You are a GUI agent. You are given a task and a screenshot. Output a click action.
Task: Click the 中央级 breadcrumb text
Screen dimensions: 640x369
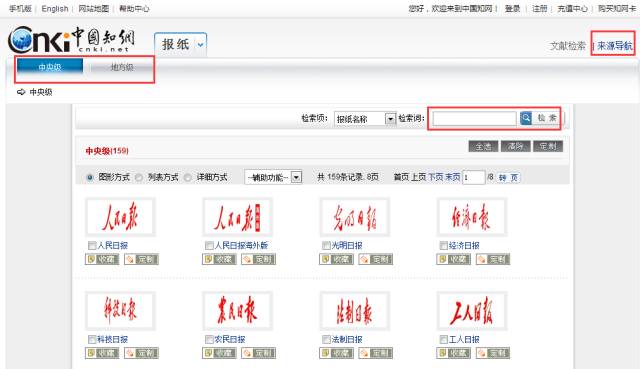(x=41, y=92)
